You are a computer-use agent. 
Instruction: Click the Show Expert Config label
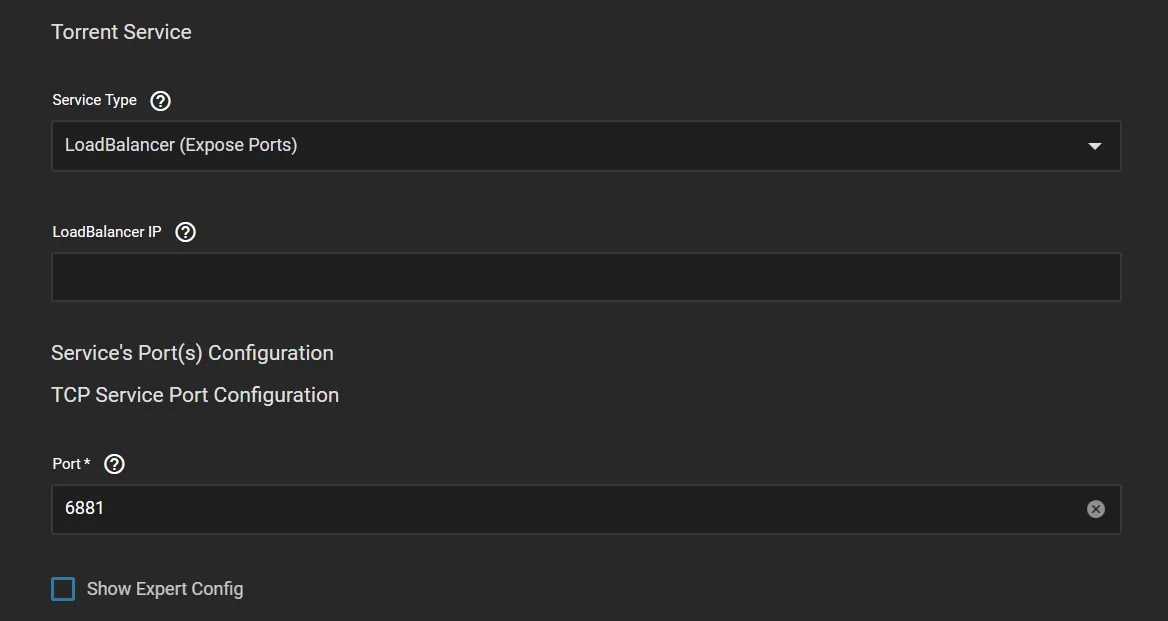point(164,589)
